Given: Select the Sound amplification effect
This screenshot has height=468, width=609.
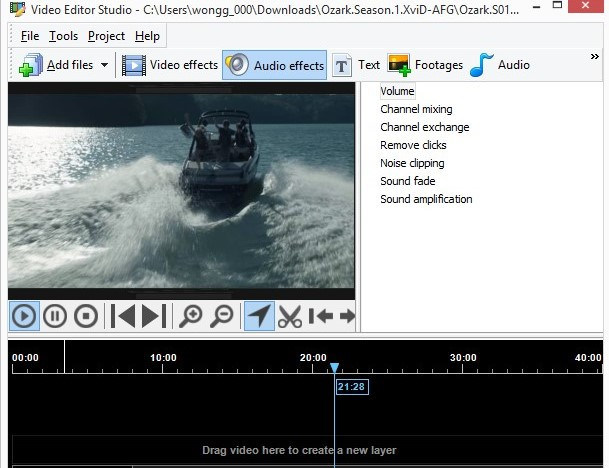Looking at the screenshot, I should [x=426, y=199].
